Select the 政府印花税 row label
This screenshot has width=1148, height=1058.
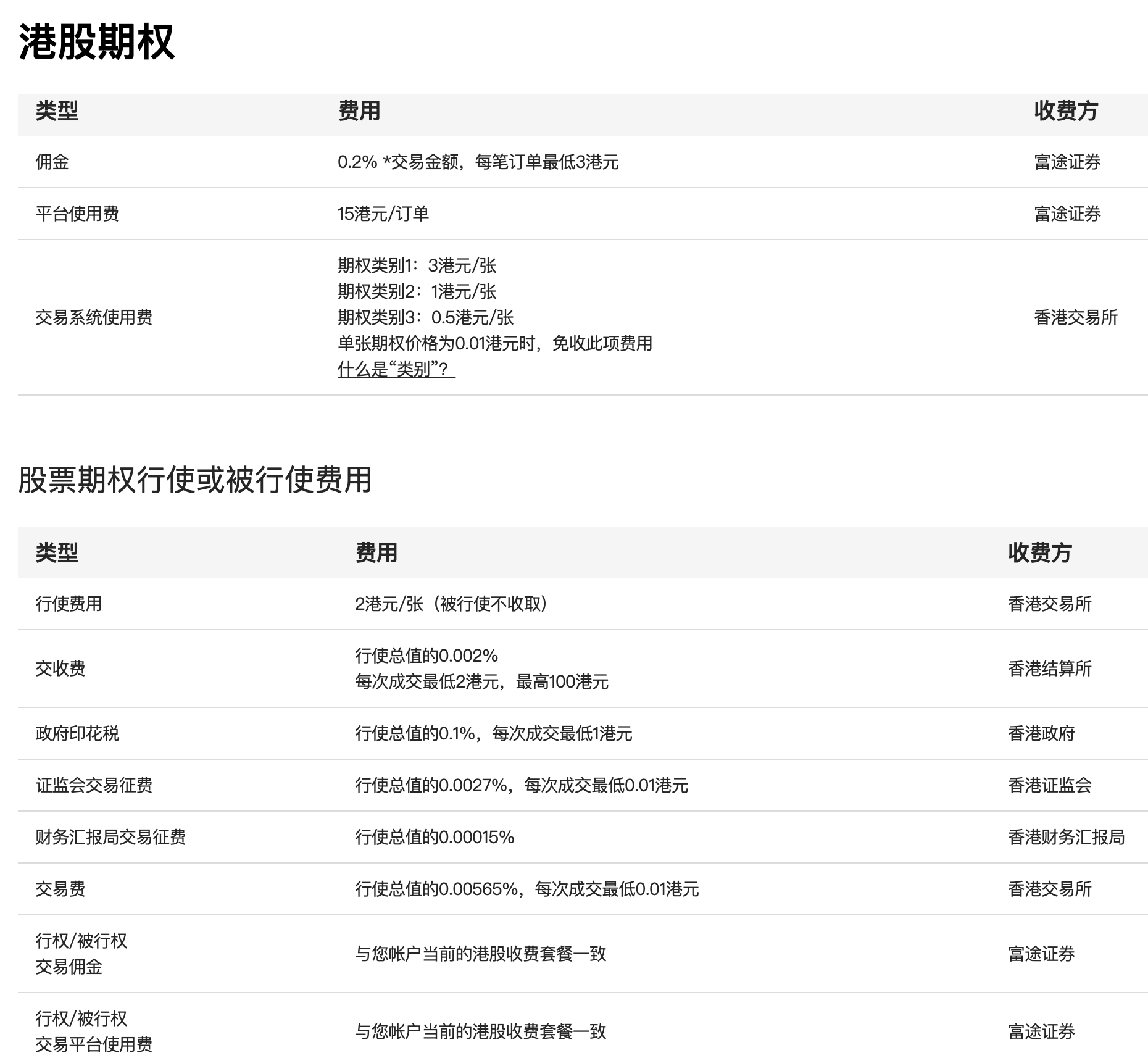[x=77, y=733]
